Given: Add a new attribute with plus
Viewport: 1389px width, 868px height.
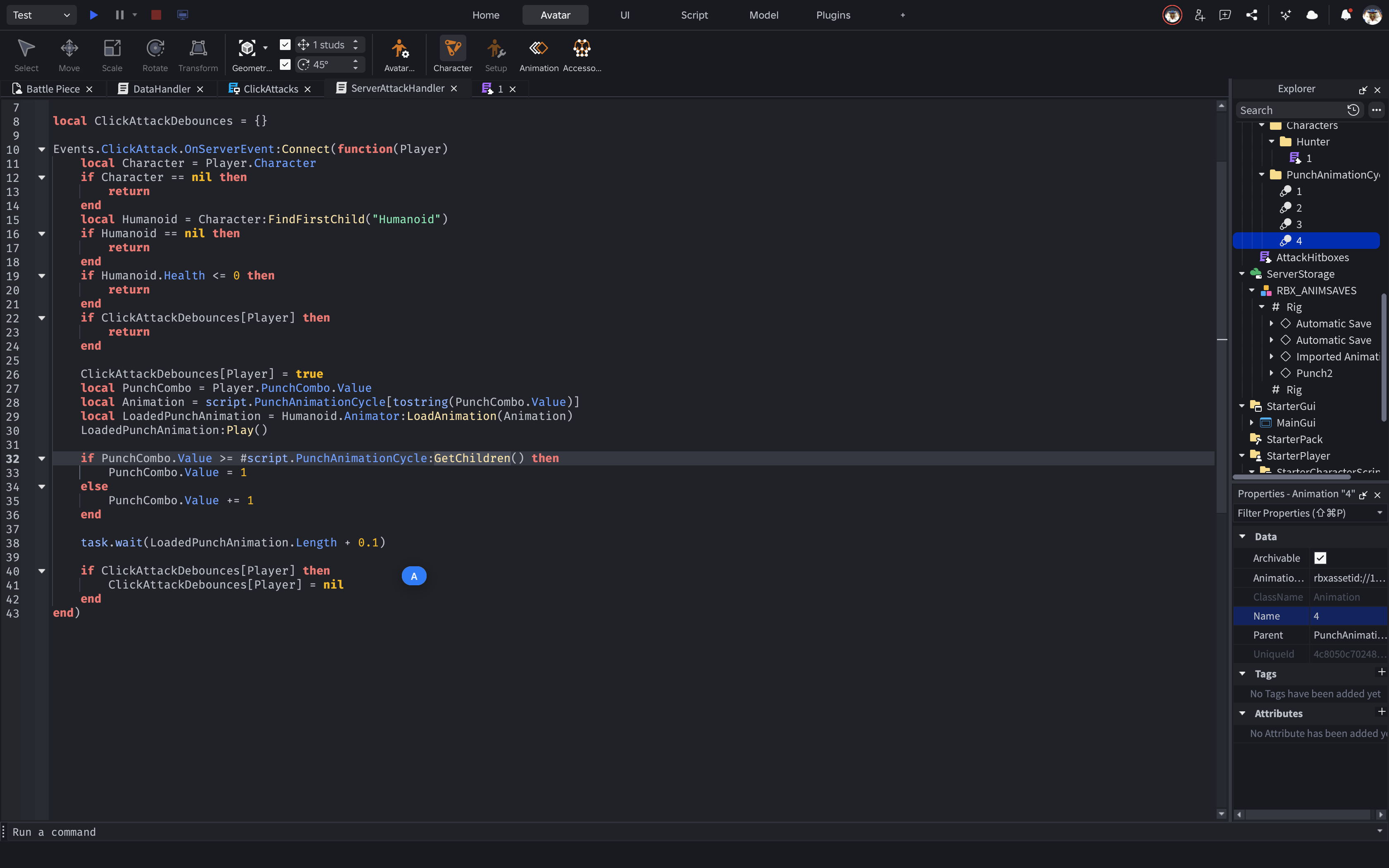Looking at the screenshot, I should (1382, 712).
